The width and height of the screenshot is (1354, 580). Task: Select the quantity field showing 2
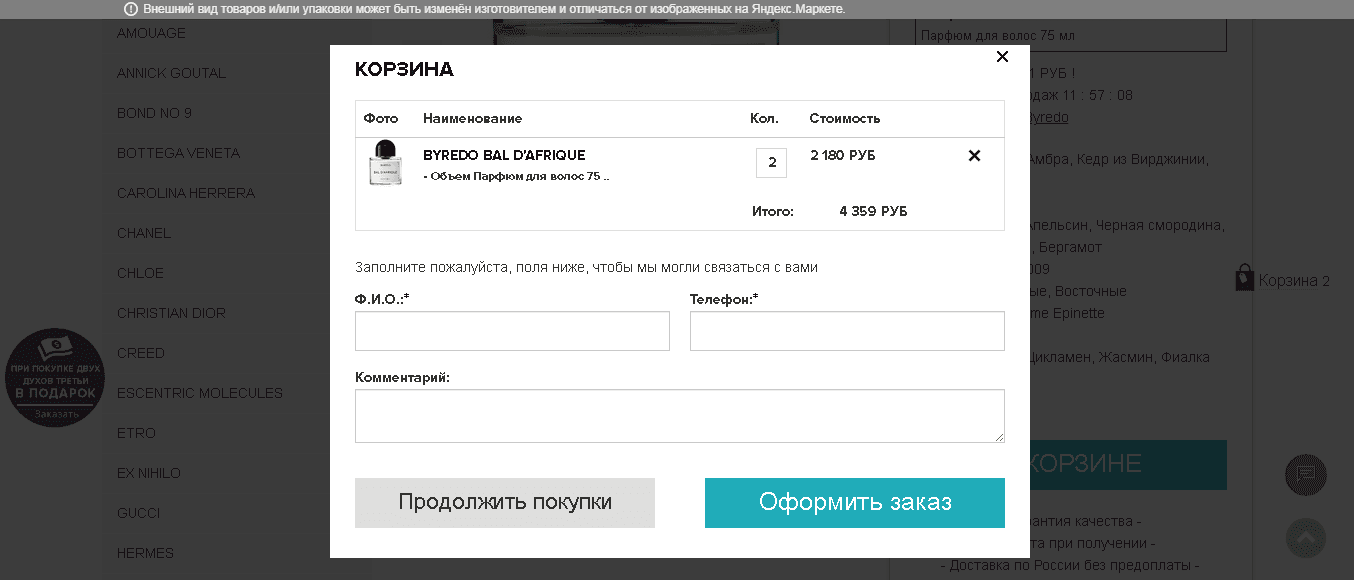point(771,162)
